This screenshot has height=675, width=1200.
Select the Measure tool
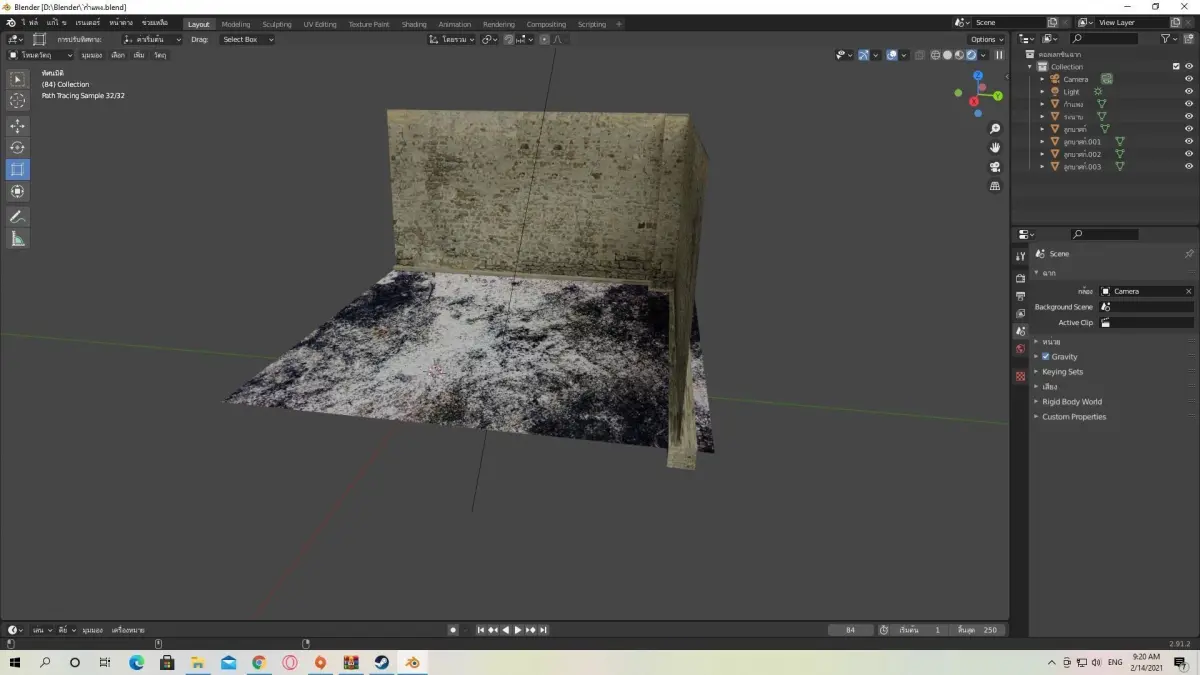[x=18, y=239]
